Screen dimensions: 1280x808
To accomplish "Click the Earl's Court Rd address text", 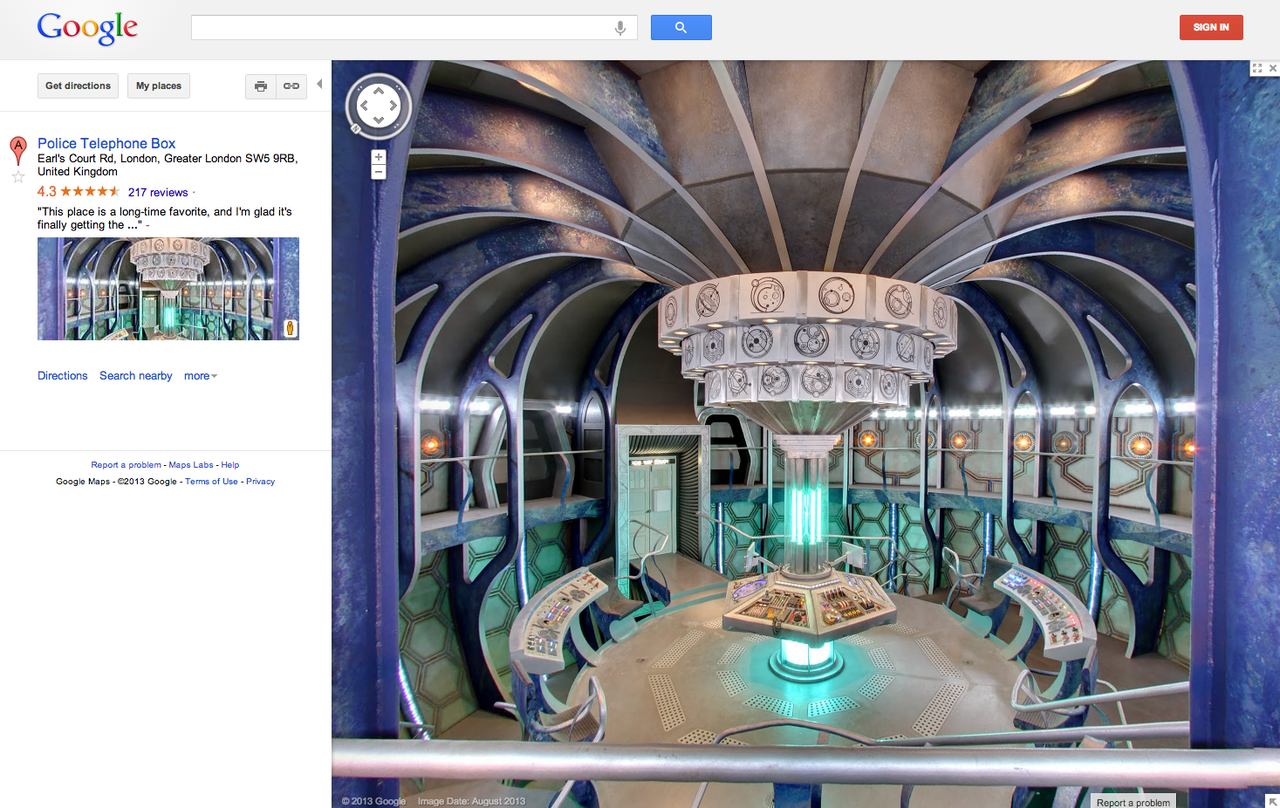I will point(167,165).
